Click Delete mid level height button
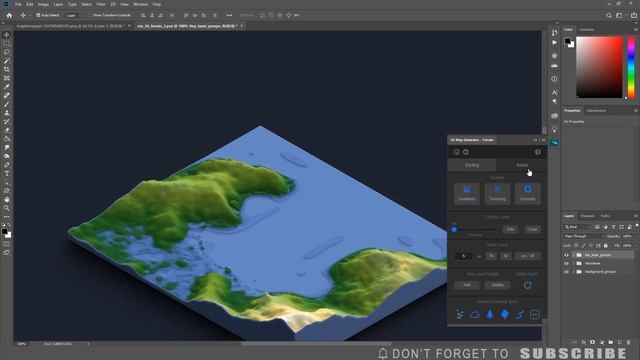Image resolution: width=640 pixels, height=360 pixels. (497, 285)
